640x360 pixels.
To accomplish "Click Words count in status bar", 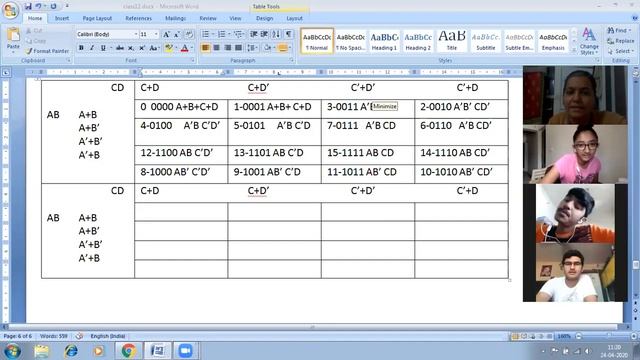I will coord(53,336).
